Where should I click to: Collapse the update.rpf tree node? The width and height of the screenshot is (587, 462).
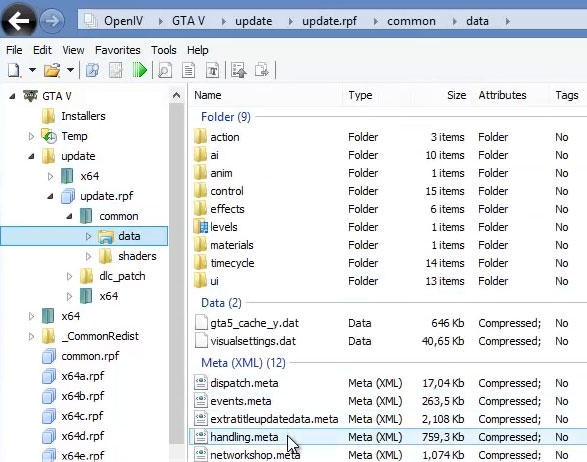point(50,196)
